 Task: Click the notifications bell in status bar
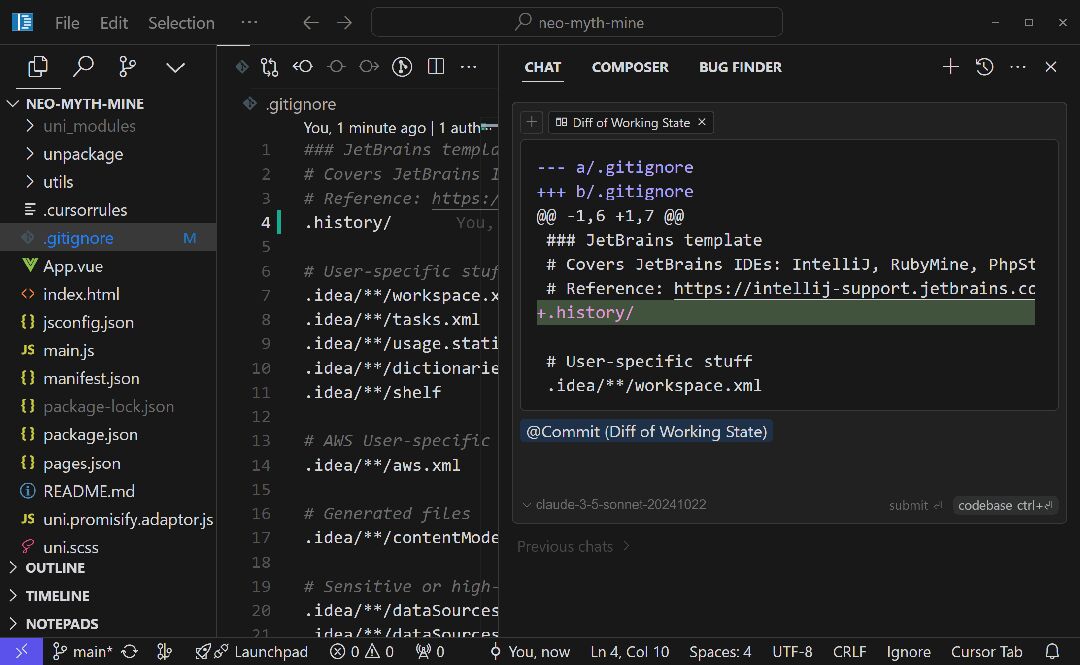point(1052,651)
